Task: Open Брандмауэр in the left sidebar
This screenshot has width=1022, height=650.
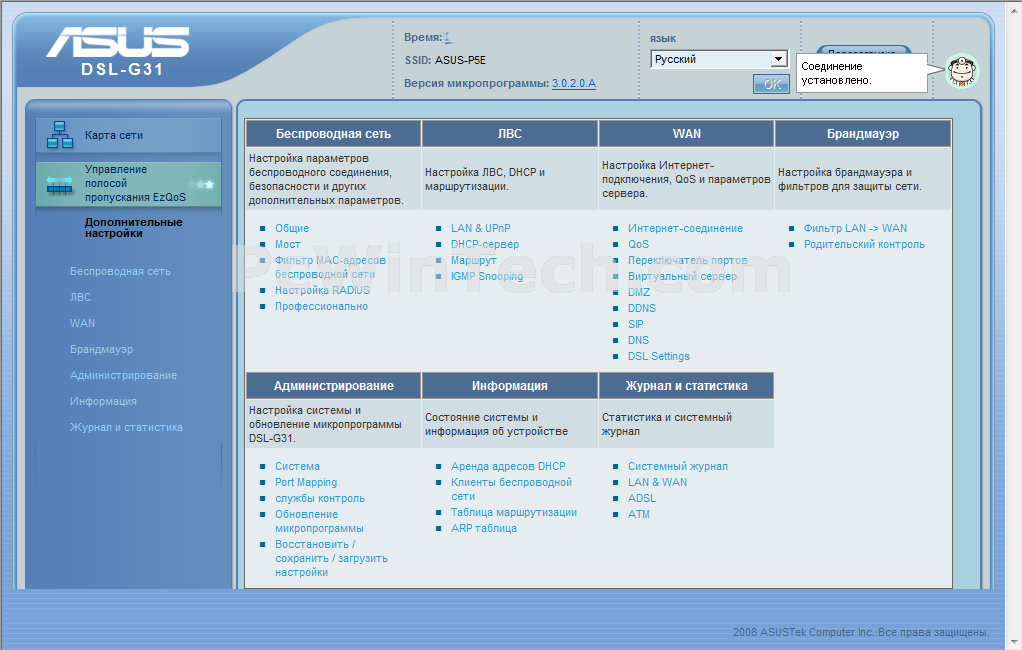Action: coord(101,349)
